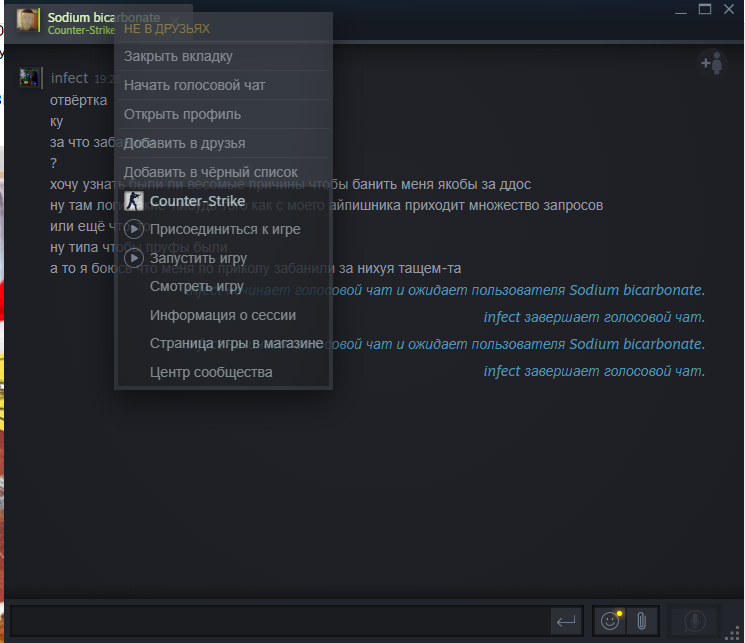Choose 'Смотреть игру' from the menu
This screenshot has height=643, width=745.
pyautogui.click(x=223, y=287)
